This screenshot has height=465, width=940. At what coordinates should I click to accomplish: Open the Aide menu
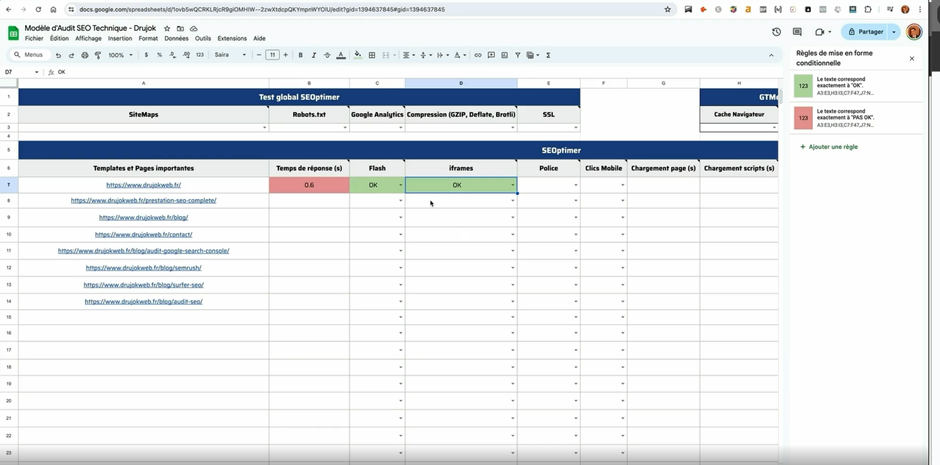click(259, 38)
